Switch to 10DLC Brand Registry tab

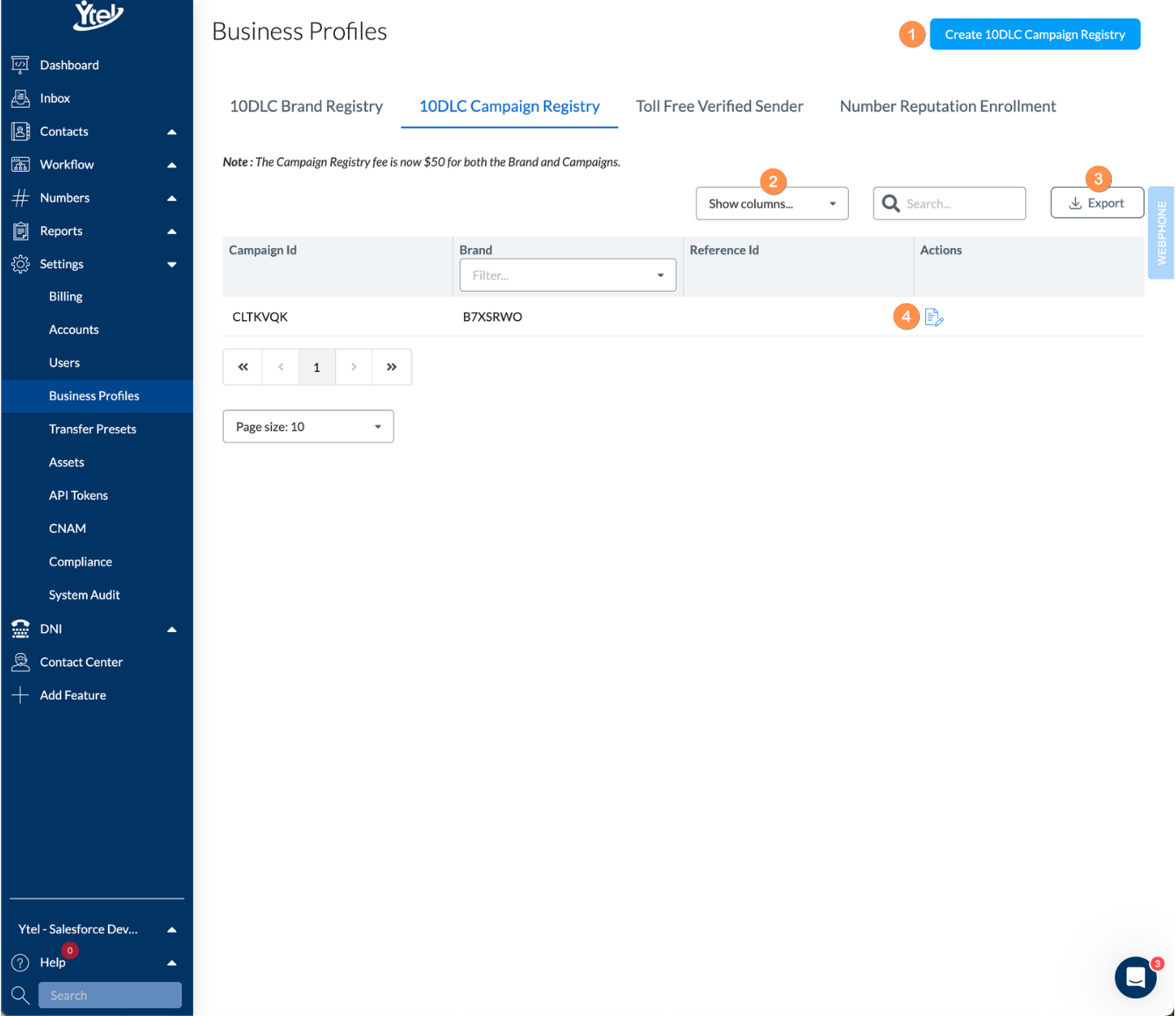pyautogui.click(x=306, y=106)
